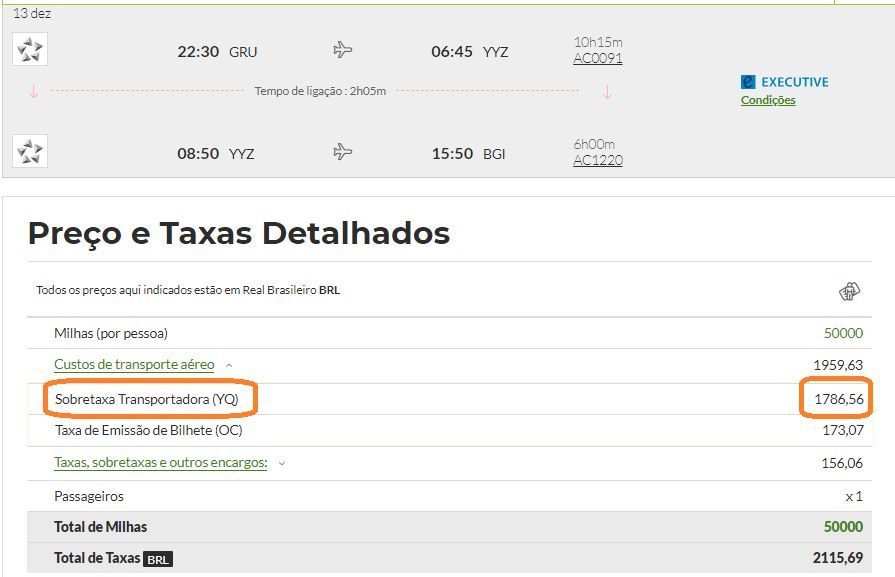The width and height of the screenshot is (895, 577).
Task: Select the Total de Milhas label
Action: pyautogui.click(x=100, y=527)
